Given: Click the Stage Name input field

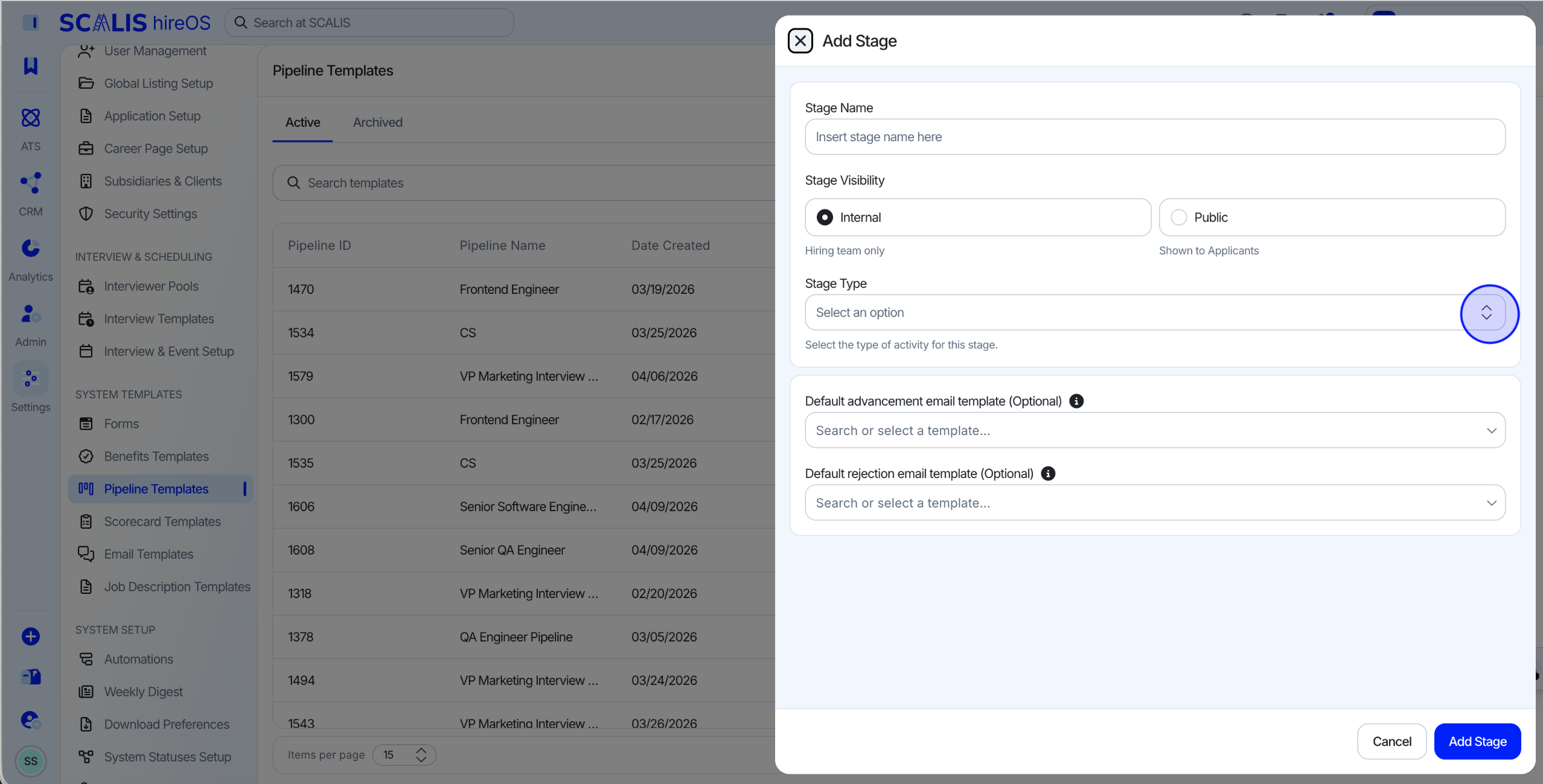Looking at the screenshot, I should click(x=1154, y=137).
